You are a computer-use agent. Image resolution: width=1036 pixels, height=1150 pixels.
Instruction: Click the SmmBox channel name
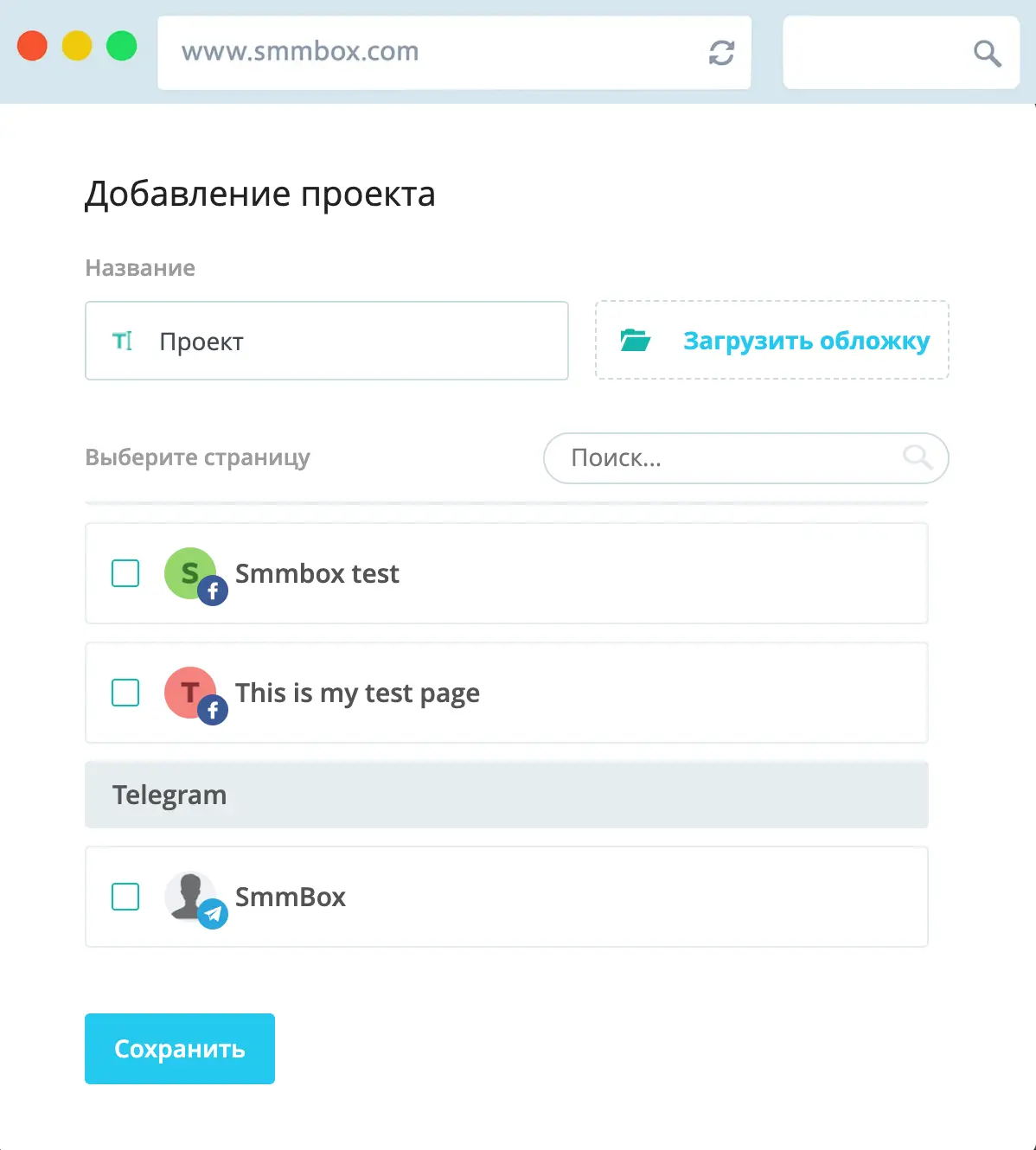click(x=291, y=897)
